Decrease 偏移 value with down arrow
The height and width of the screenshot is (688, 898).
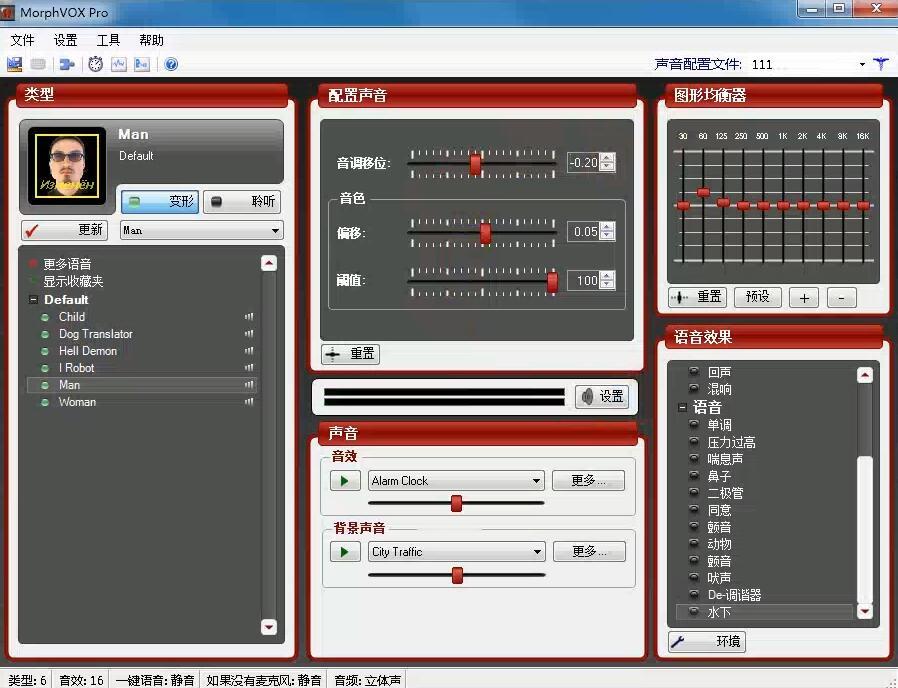point(608,236)
